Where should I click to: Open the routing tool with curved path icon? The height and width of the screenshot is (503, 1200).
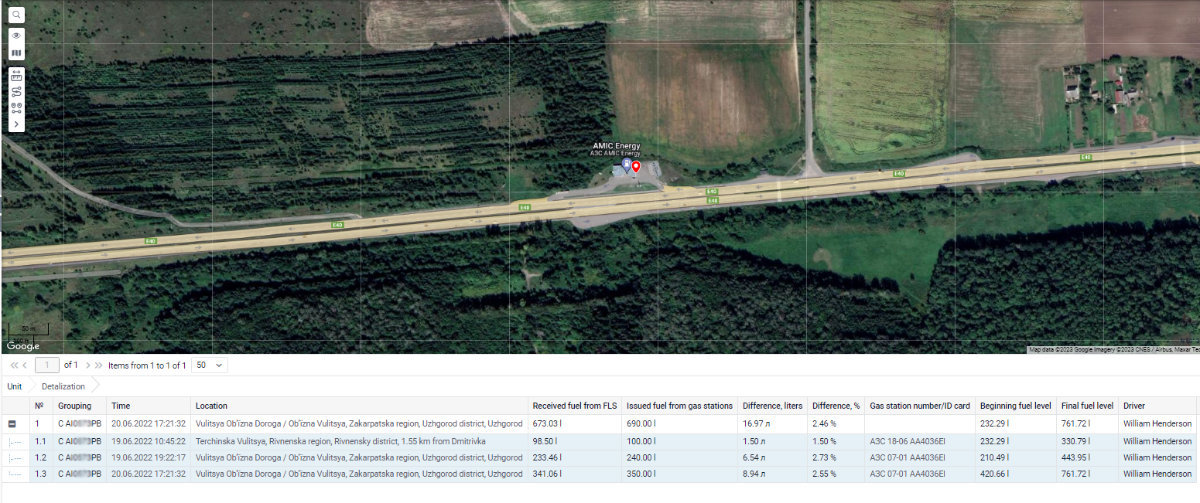[x=17, y=91]
